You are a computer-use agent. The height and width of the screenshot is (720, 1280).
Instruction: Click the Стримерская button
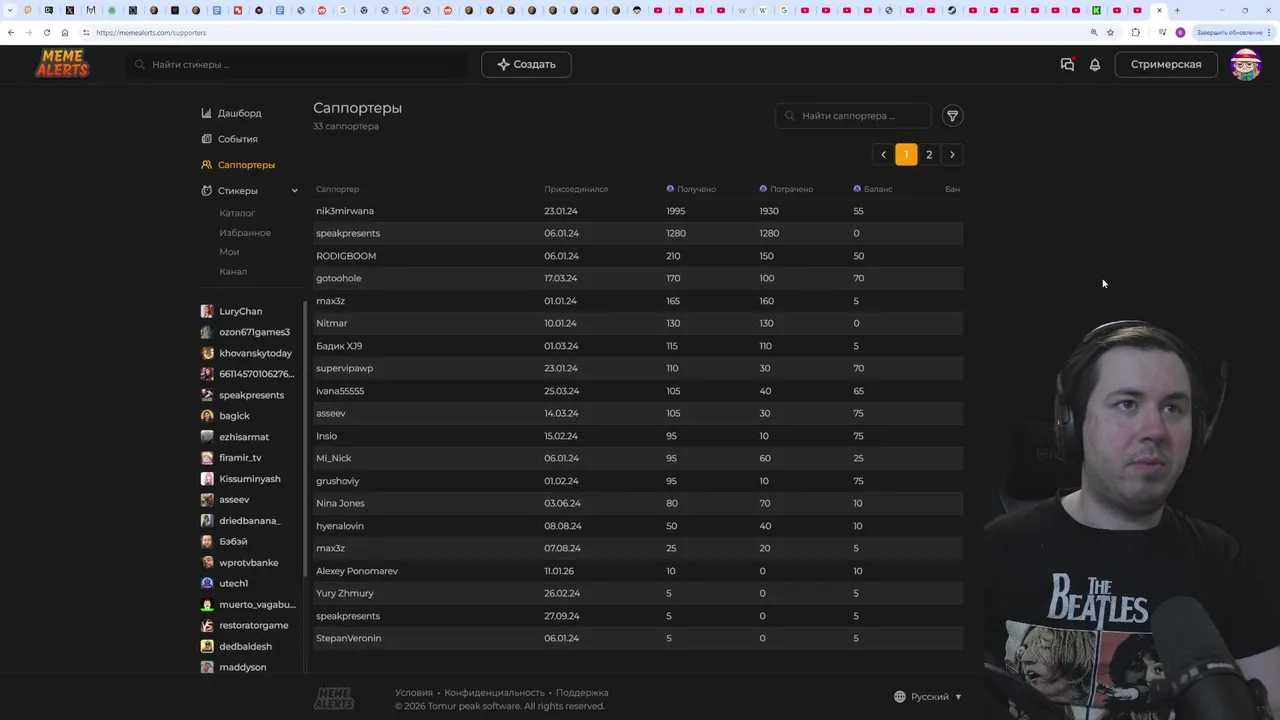[x=1165, y=65]
